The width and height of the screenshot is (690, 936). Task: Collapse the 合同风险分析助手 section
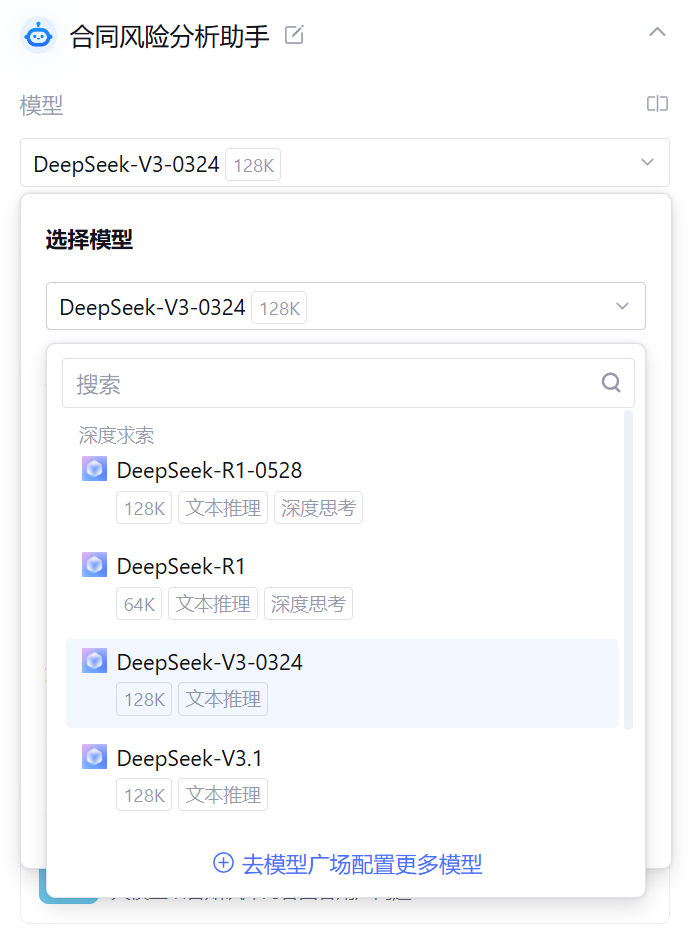pos(657,32)
